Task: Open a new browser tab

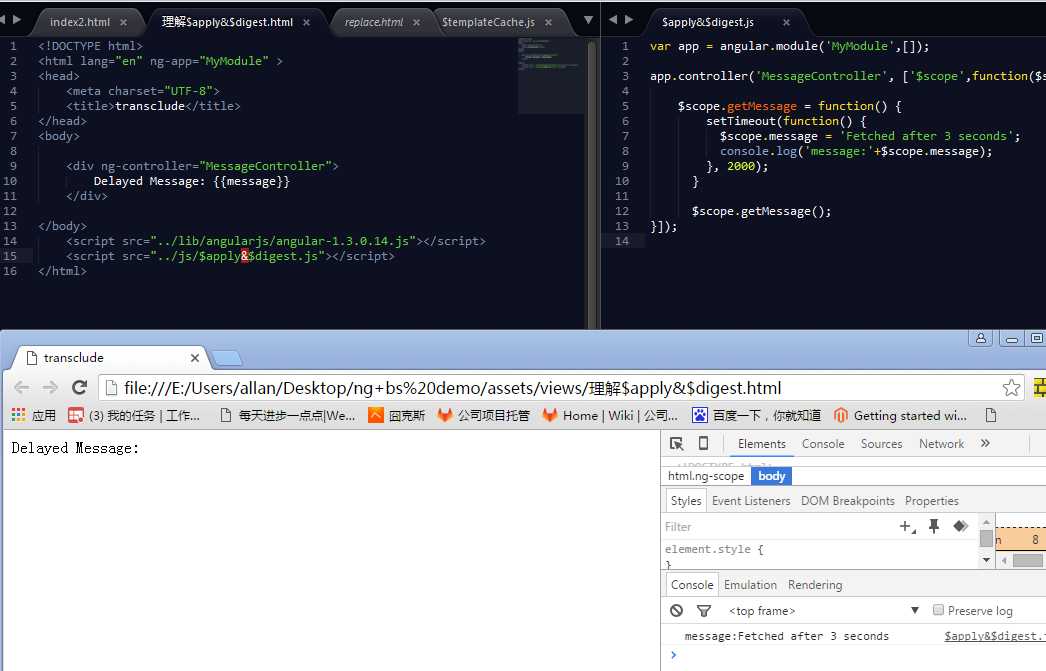Action: point(227,358)
